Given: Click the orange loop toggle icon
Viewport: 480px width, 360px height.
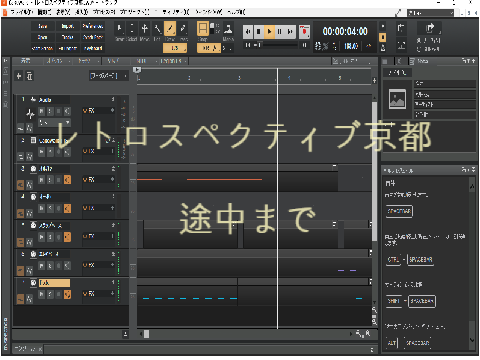Looking at the screenshot, I should 383,37.
